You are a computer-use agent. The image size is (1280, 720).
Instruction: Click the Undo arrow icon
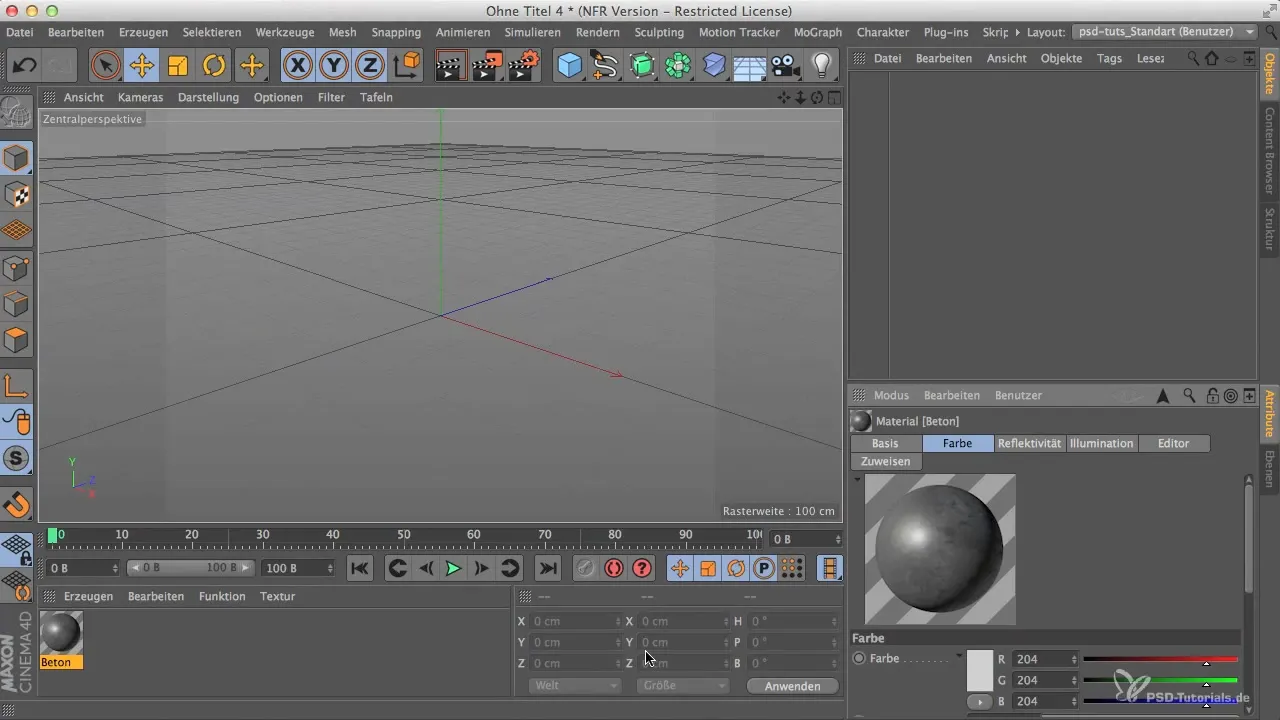click(24, 66)
